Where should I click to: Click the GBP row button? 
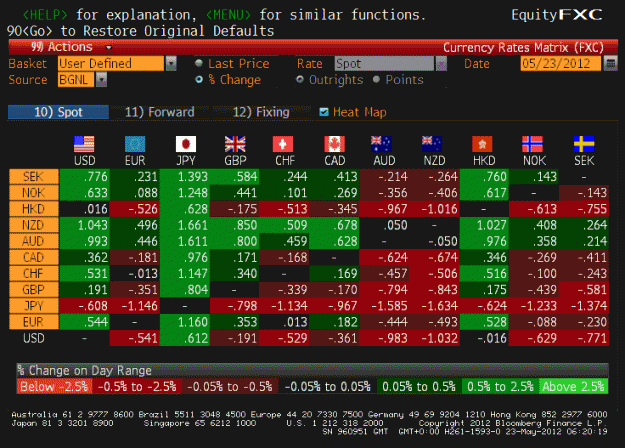(x=33, y=290)
